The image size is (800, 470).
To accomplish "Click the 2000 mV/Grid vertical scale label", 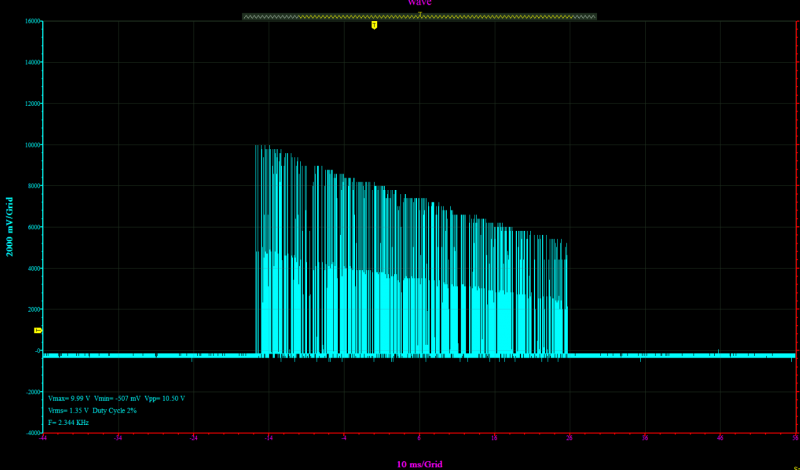I will [10, 227].
